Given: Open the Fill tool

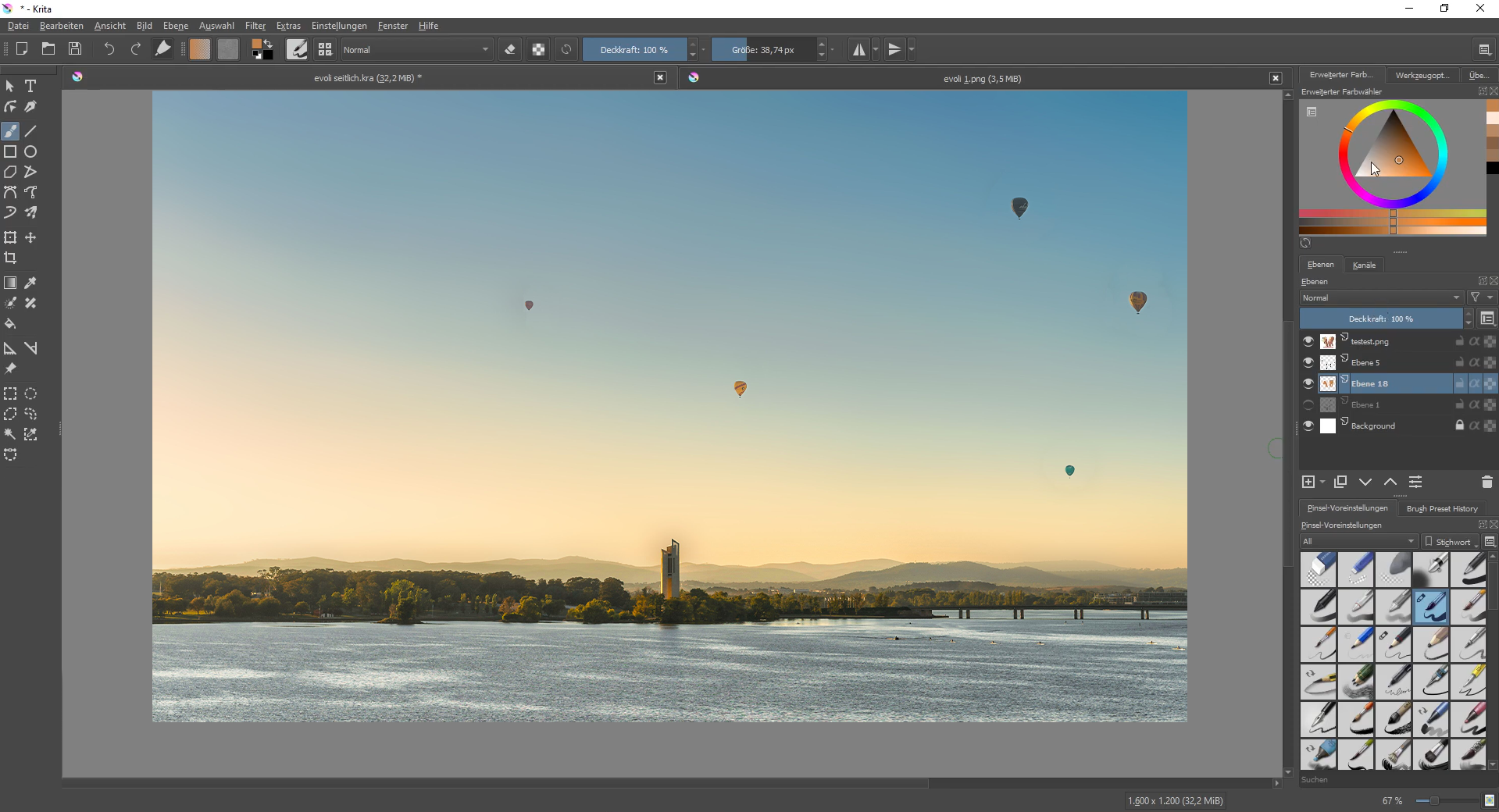Looking at the screenshot, I should [x=10, y=324].
